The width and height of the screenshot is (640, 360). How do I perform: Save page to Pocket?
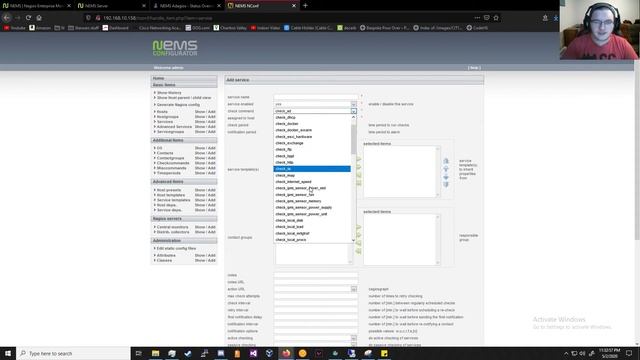487,18
